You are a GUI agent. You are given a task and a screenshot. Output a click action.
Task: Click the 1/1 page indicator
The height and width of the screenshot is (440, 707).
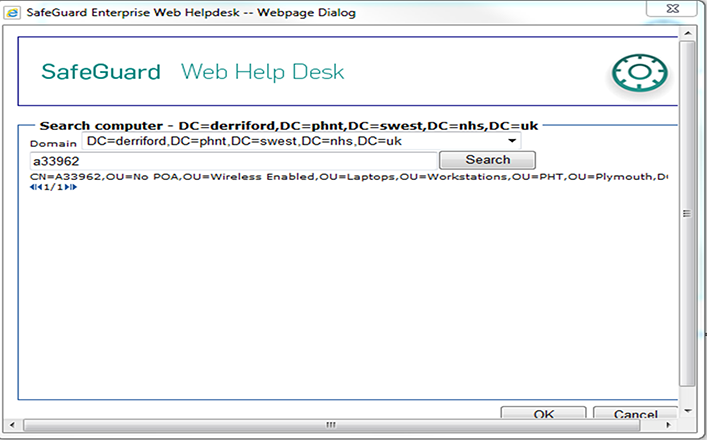point(53,187)
